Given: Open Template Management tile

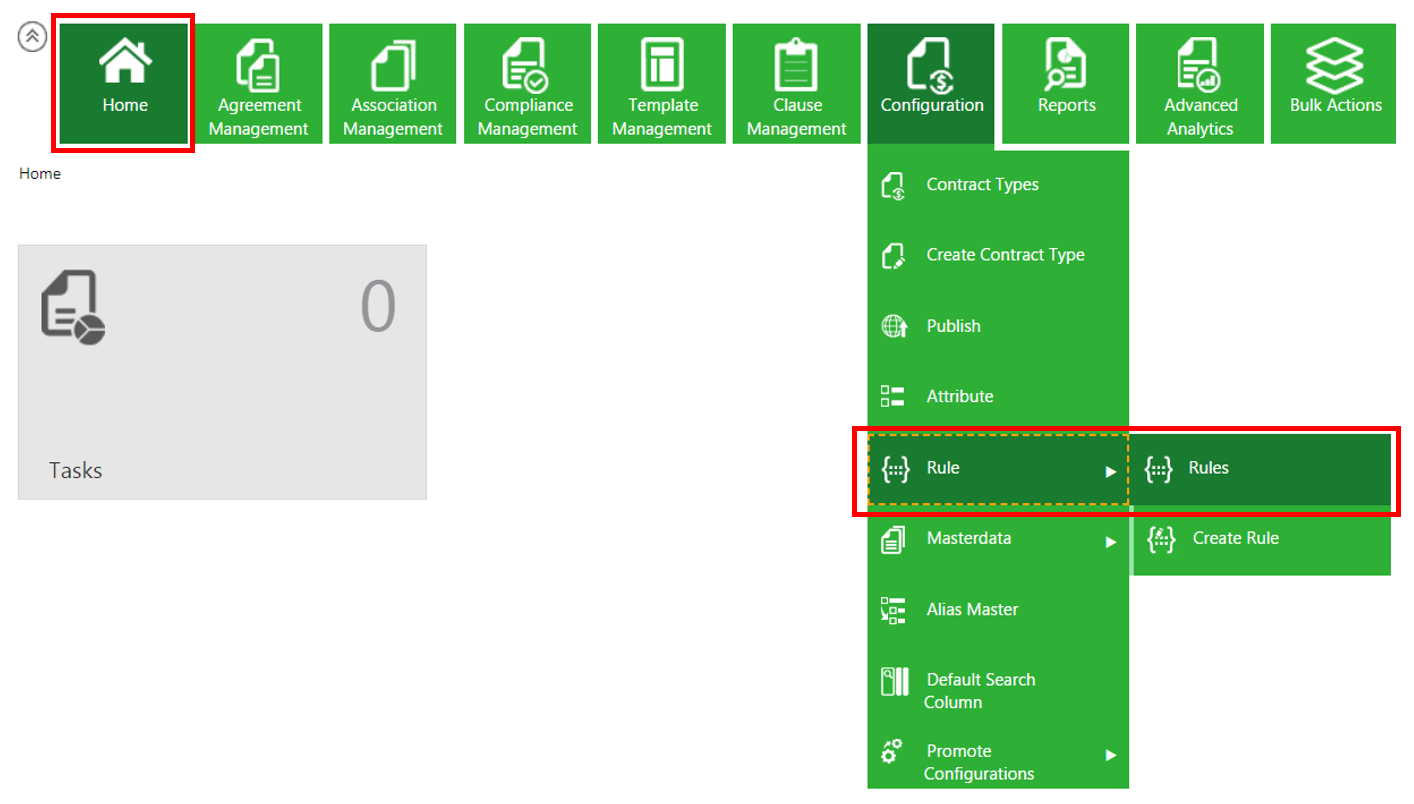Looking at the screenshot, I should (662, 85).
